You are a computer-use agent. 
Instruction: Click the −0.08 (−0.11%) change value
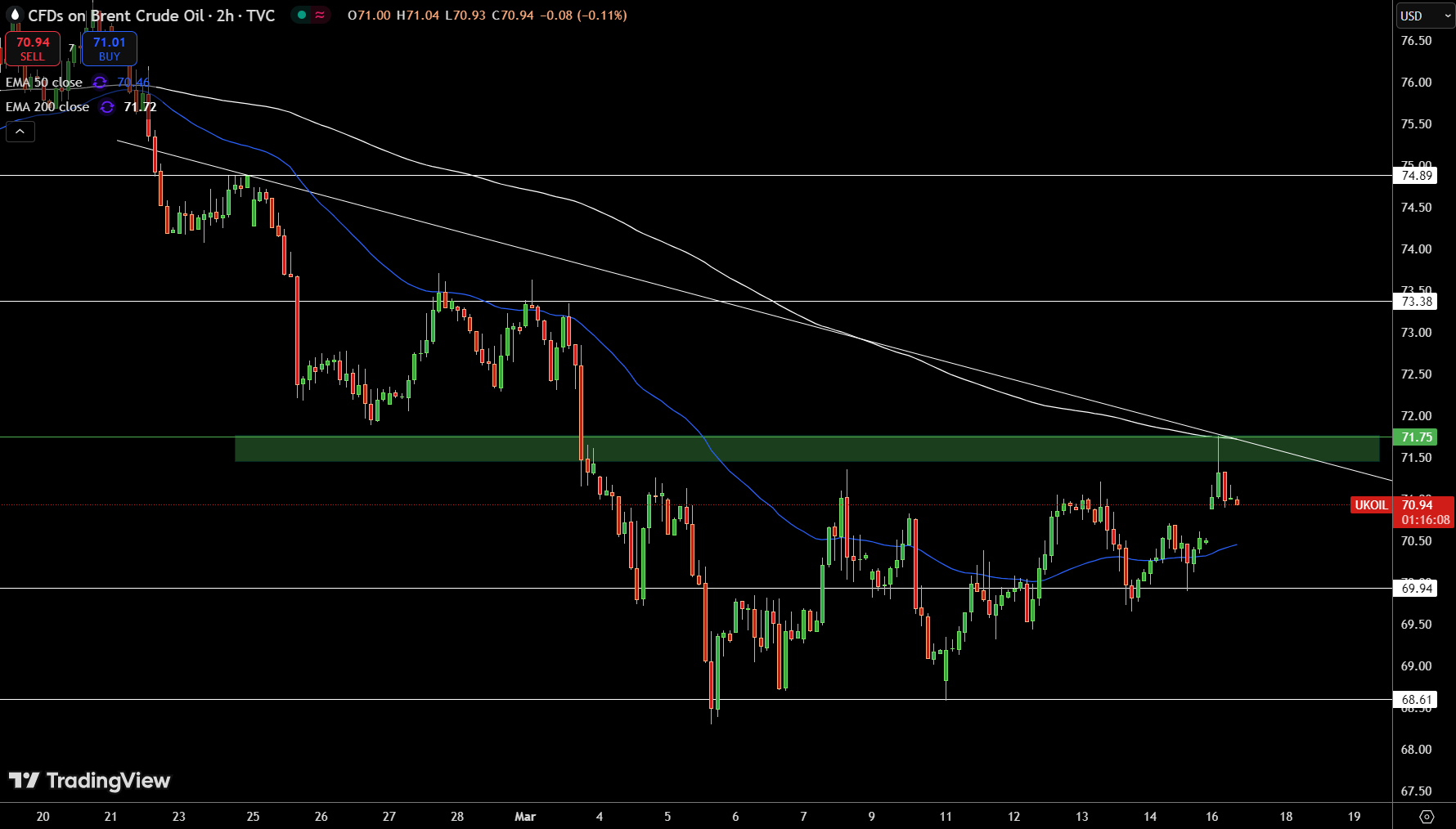coord(583,16)
